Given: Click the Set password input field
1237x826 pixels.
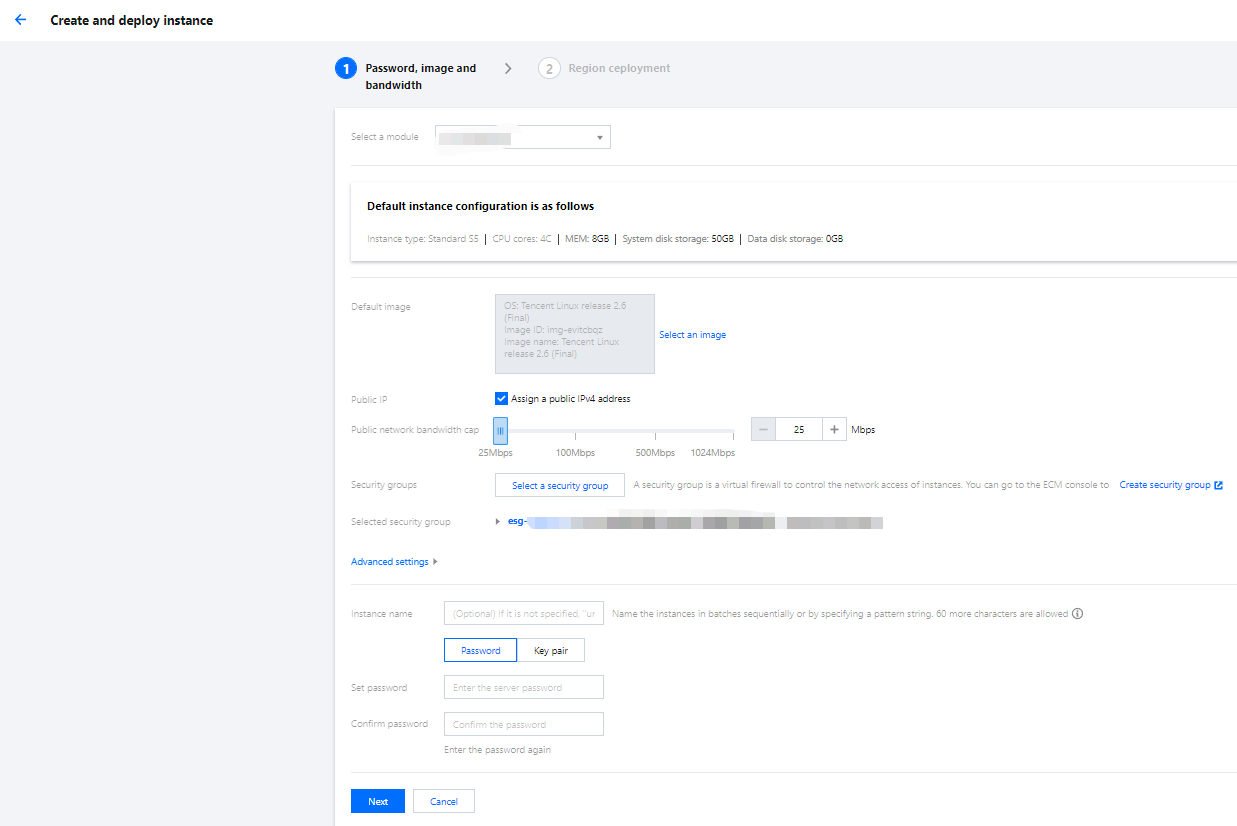Looking at the screenshot, I should pyautogui.click(x=523, y=687).
